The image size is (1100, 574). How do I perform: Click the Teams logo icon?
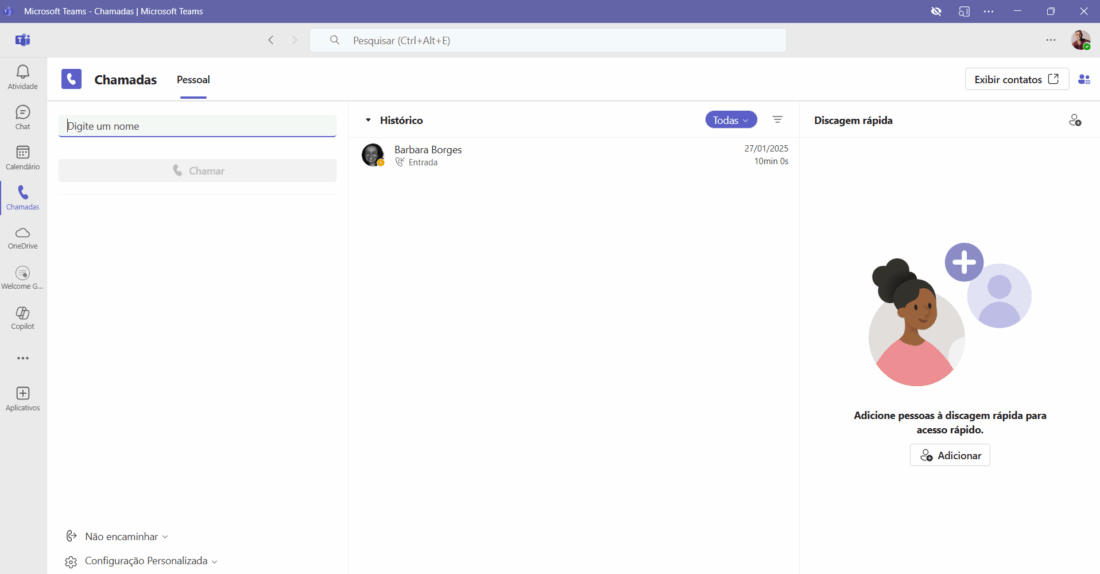[x=22, y=40]
